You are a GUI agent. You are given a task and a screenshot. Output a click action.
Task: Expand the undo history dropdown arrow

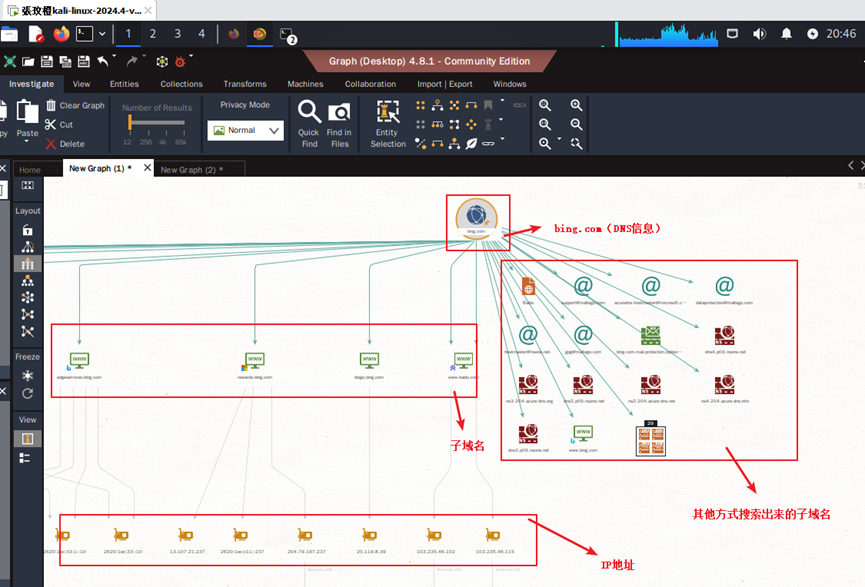click(115, 56)
